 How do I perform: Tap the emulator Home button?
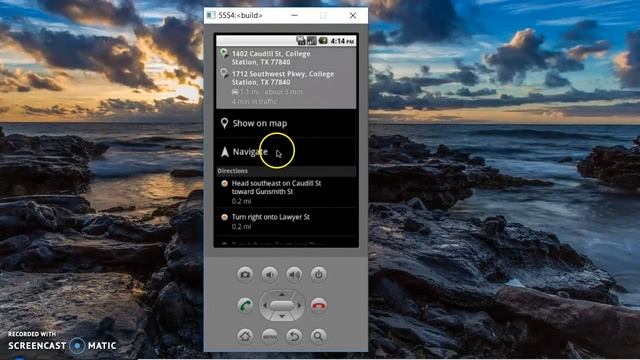pyautogui.click(x=245, y=336)
